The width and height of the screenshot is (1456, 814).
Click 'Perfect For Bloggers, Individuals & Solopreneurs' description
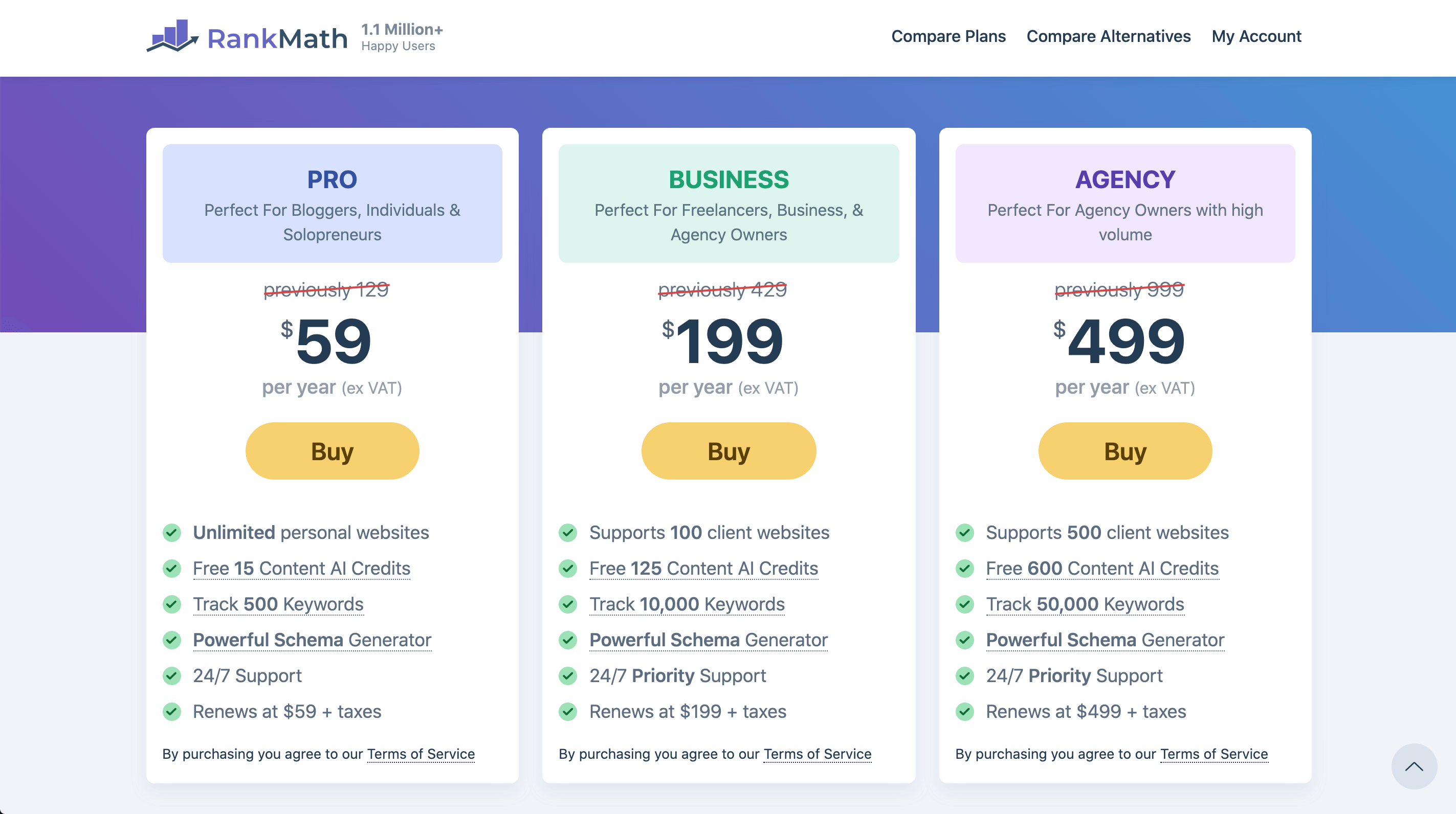coord(333,222)
